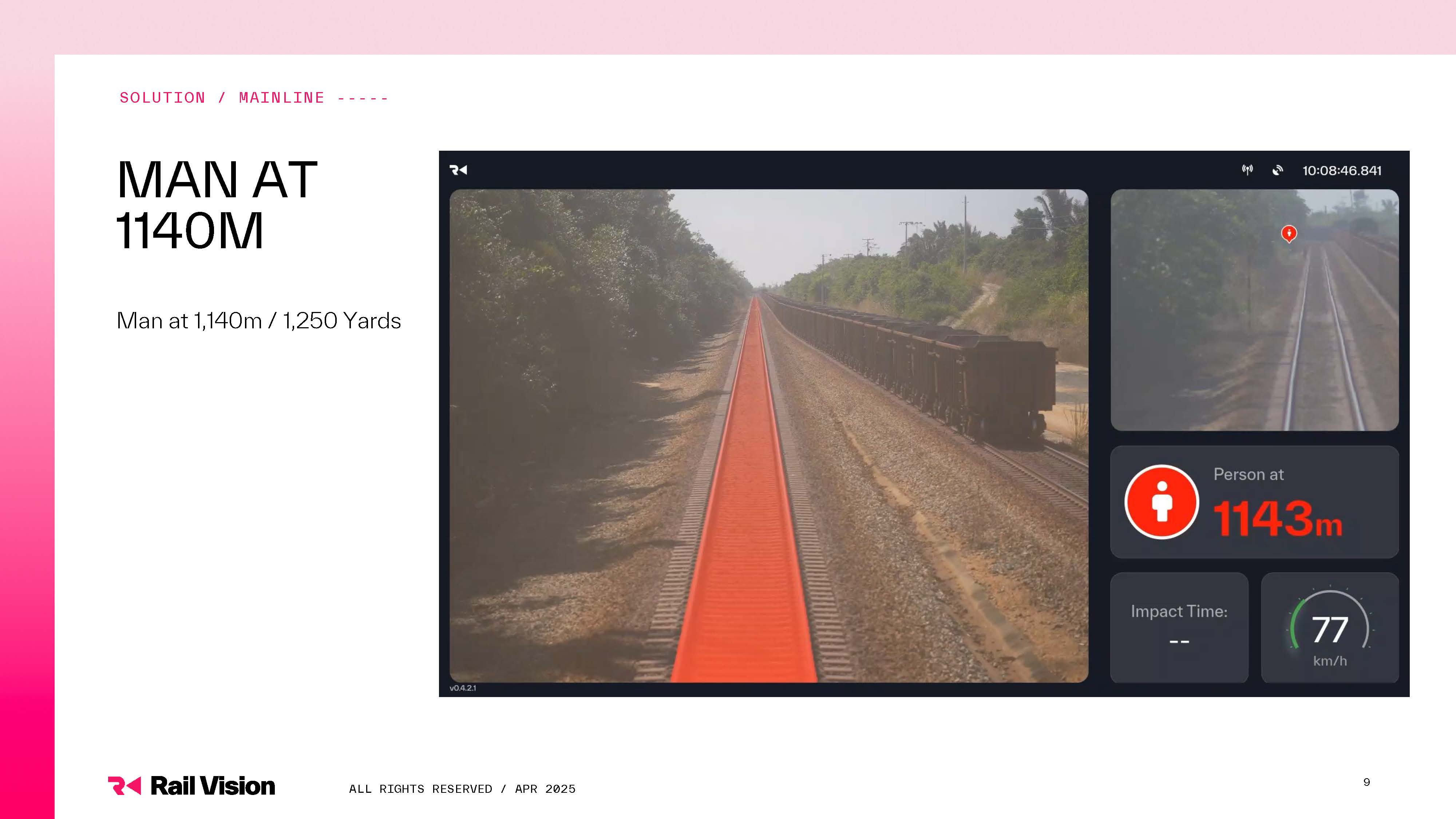
Task: Click the v0.4.2.1 version label
Action: click(x=463, y=688)
